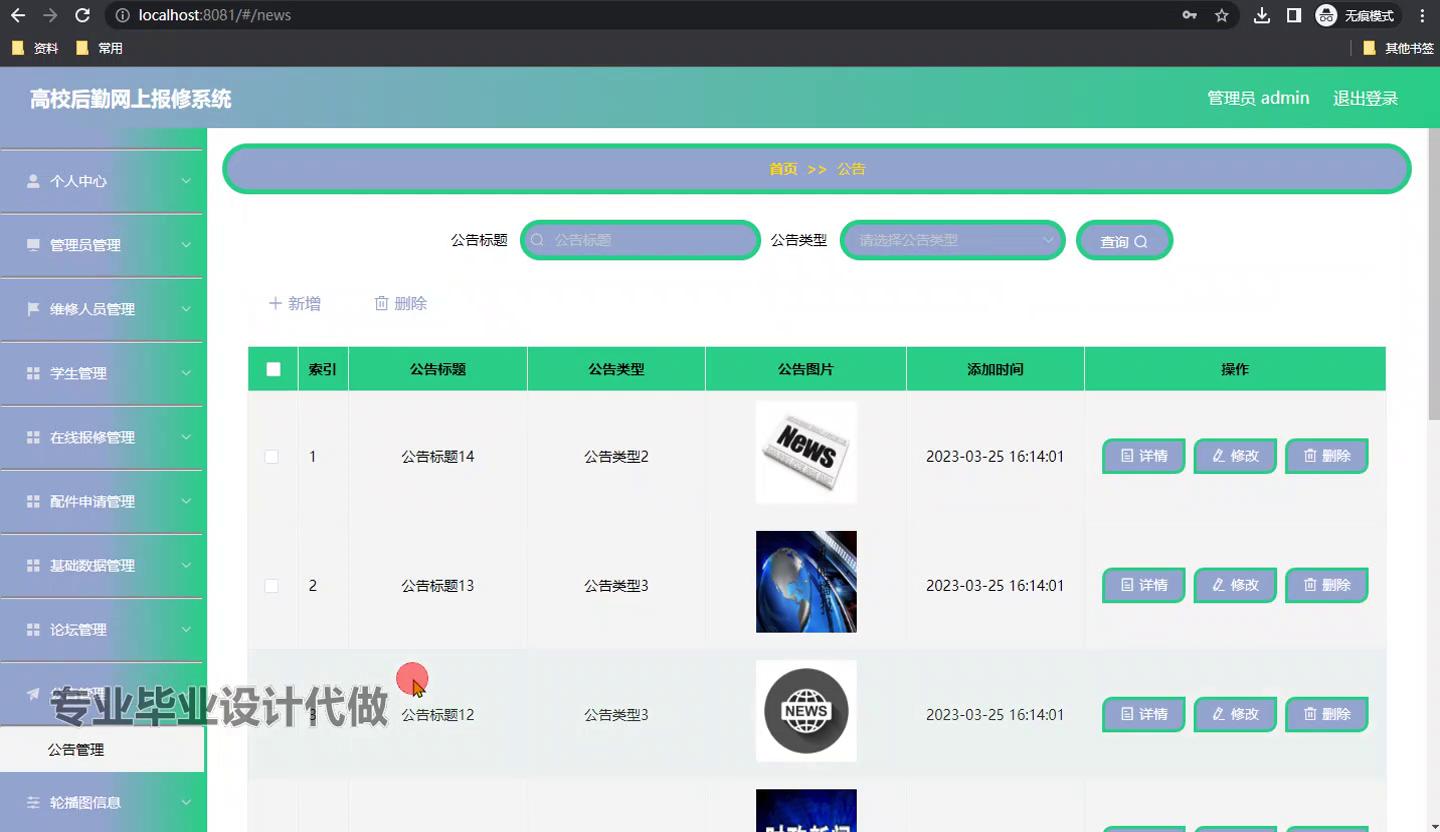Image resolution: width=1440 pixels, height=832 pixels.
Task: Check the box for row 公告标题13
Action: [272, 585]
